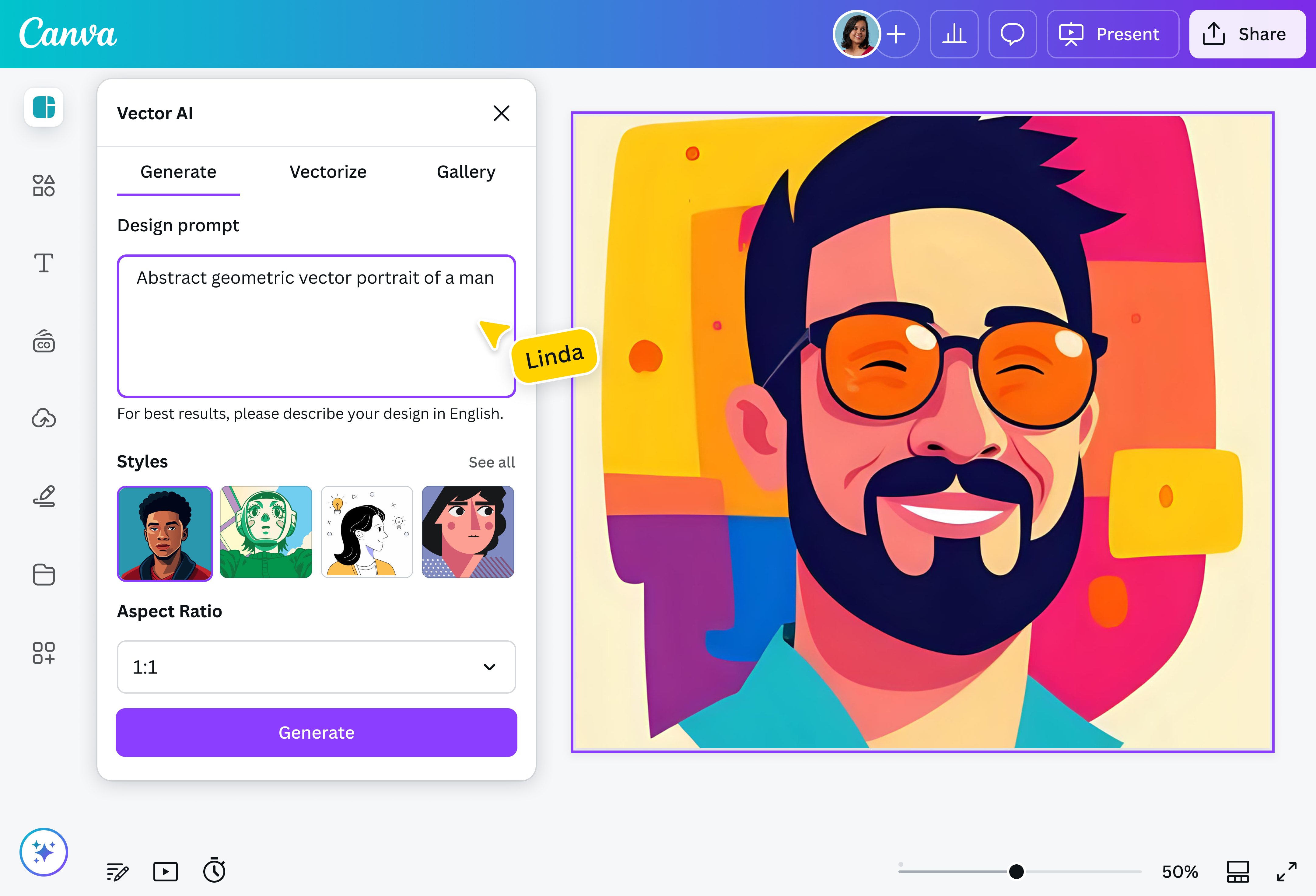Select the last portrait style option

click(468, 532)
